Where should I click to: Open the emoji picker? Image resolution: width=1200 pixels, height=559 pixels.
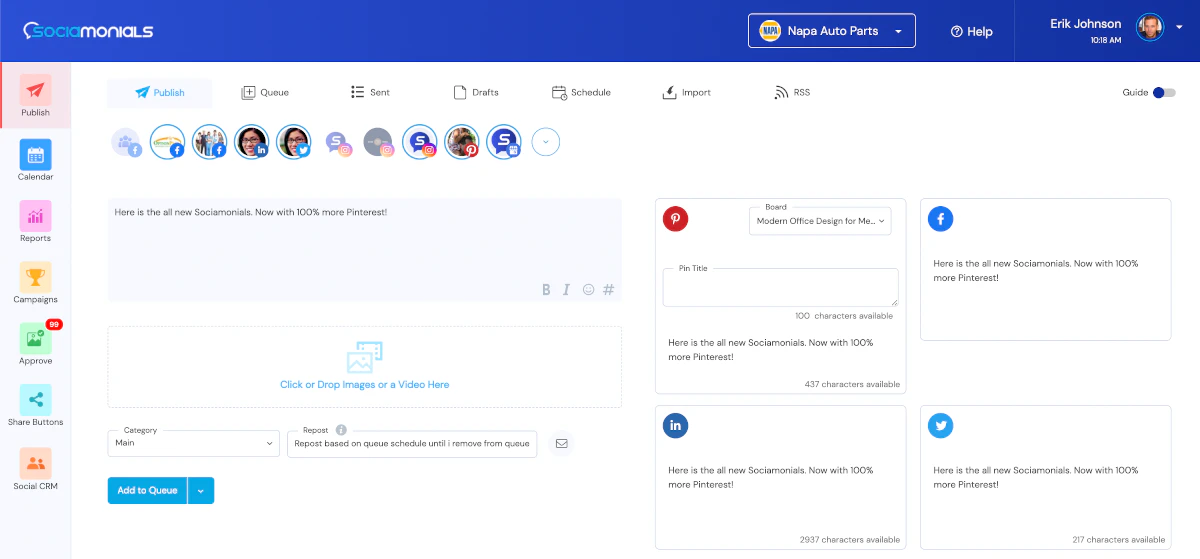[588, 289]
